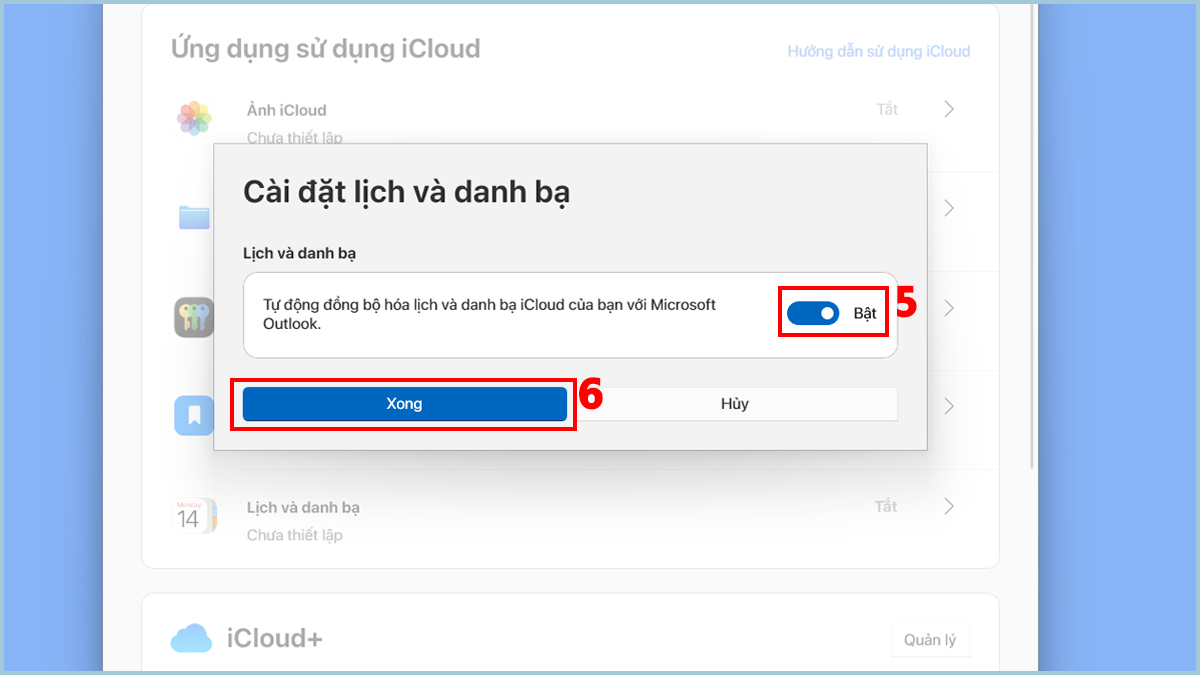Click the blue folder iCloud Drive icon

pyautogui.click(x=194, y=217)
